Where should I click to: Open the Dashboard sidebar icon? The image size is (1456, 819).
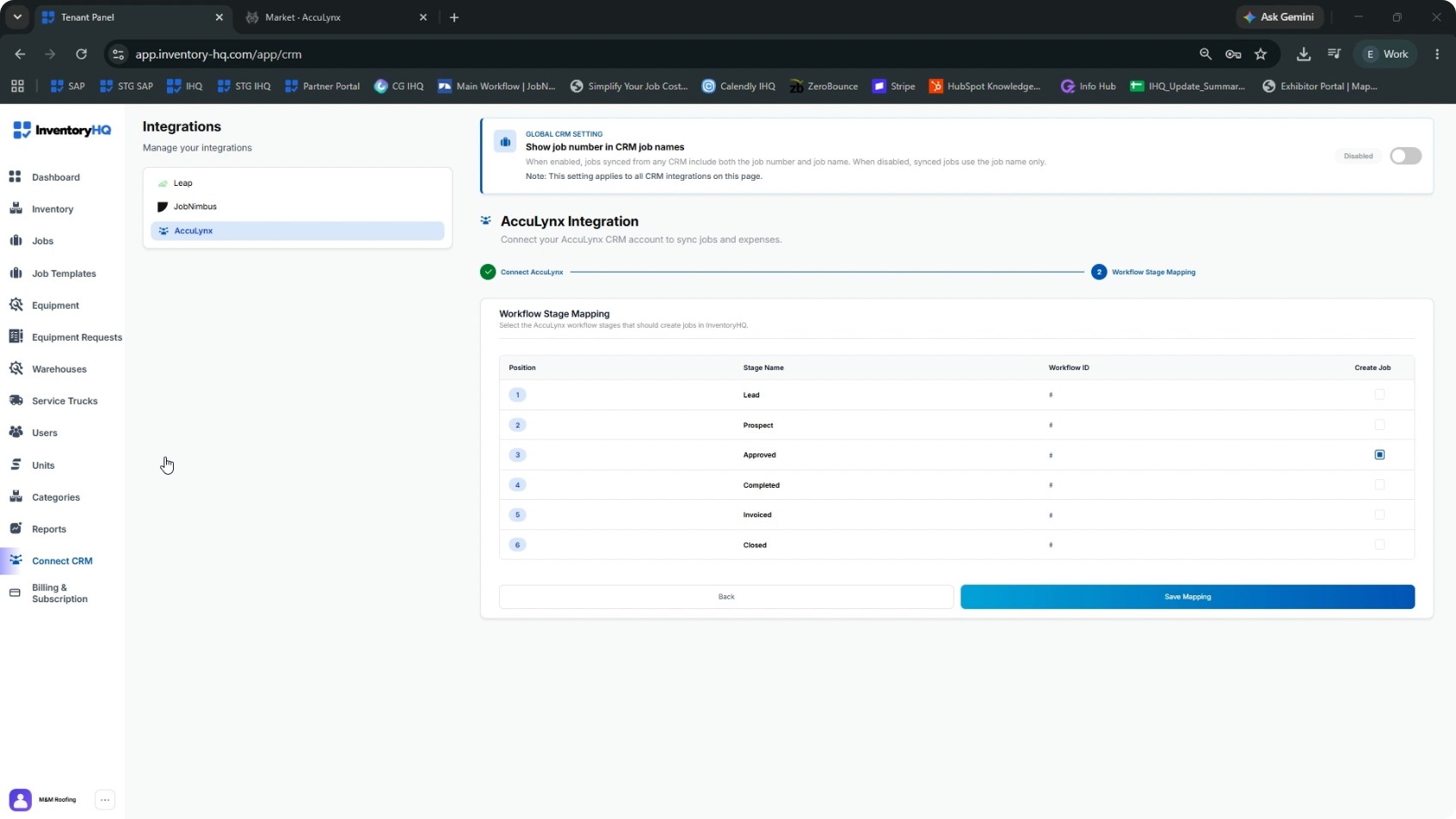[x=15, y=176]
